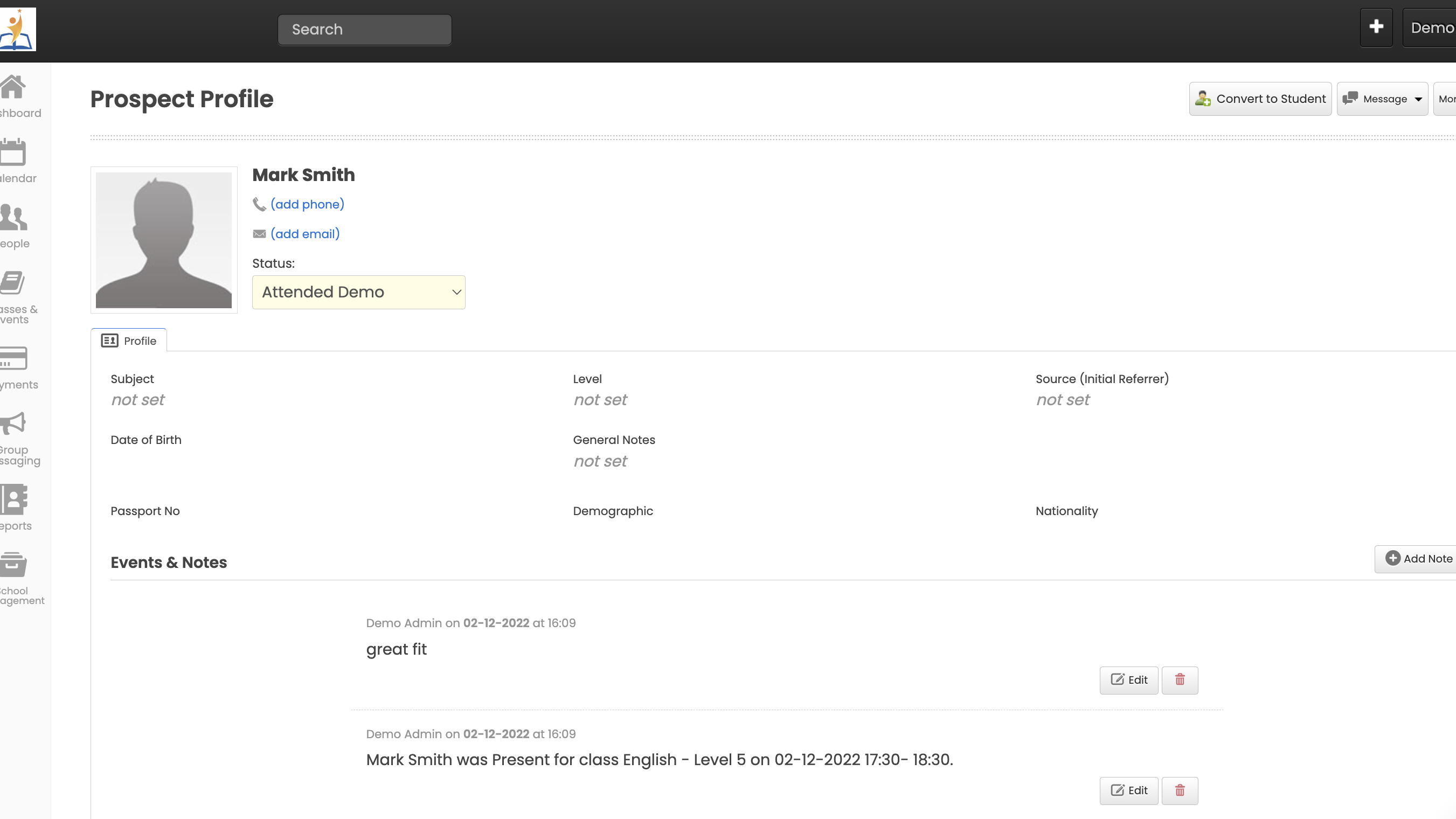
Task: Open School Management archive icon
Action: [13, 565]
